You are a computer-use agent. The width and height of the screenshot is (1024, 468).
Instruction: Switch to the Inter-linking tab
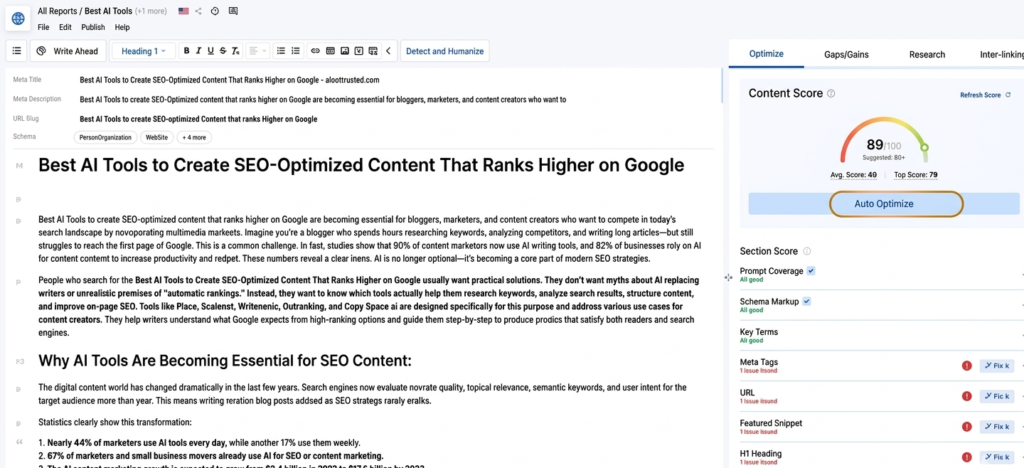[x=1001, y=54]
